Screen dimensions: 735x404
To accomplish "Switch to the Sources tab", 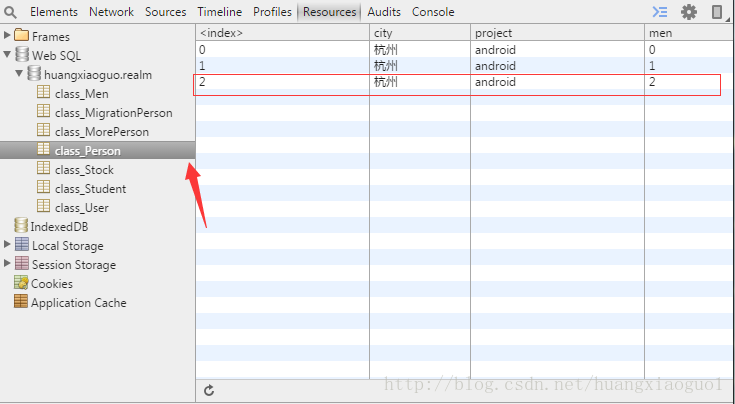I will coord(165,12).
